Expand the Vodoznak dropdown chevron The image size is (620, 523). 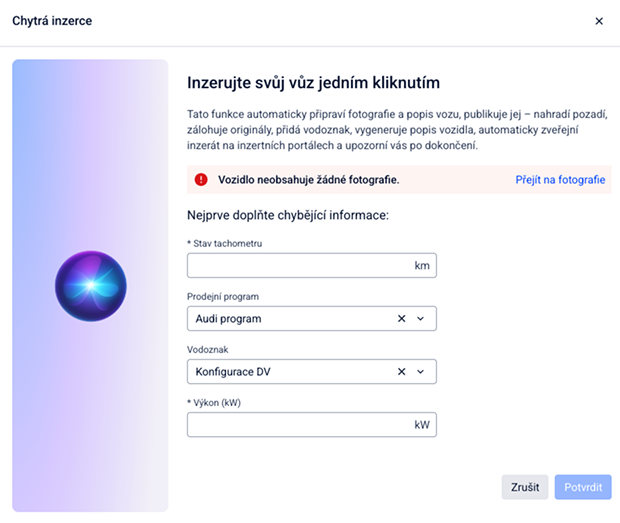tap(421, 372)
